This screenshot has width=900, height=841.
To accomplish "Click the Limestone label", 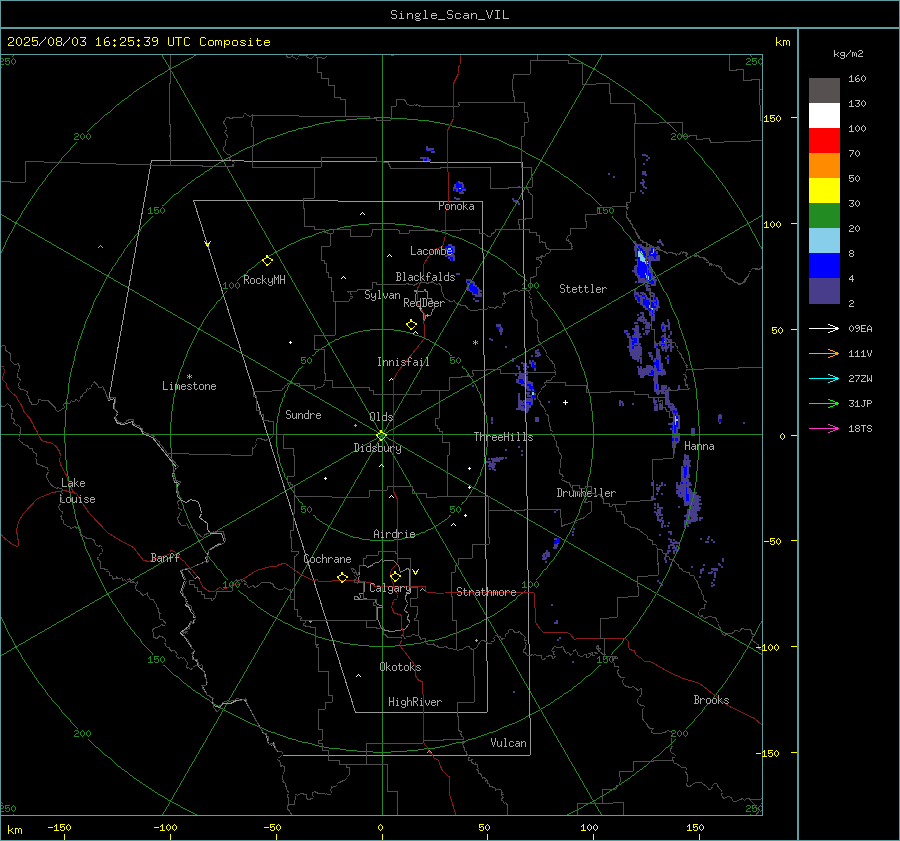I will point(189,386).
